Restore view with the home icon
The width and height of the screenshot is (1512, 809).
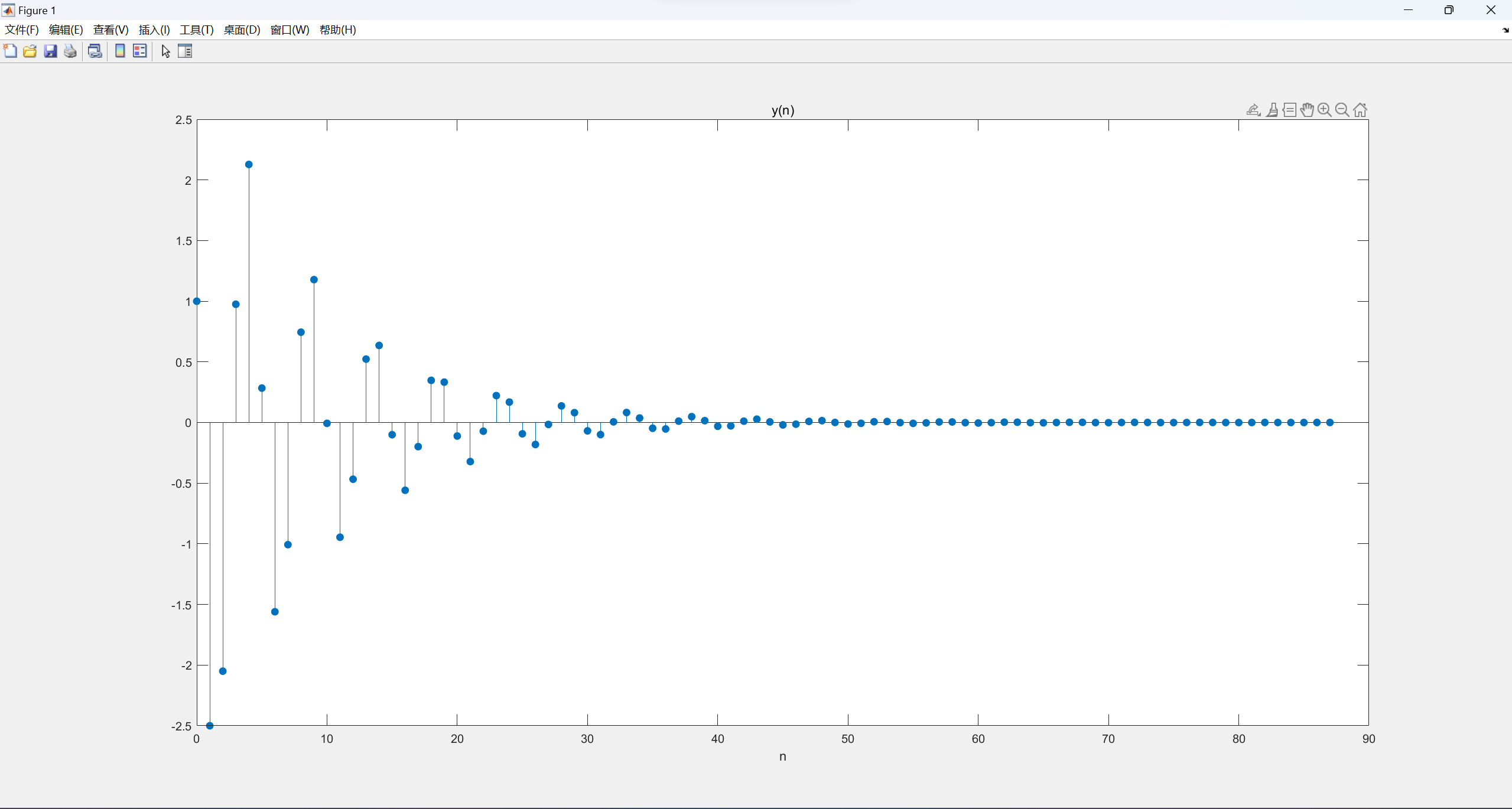[1360, 110]
